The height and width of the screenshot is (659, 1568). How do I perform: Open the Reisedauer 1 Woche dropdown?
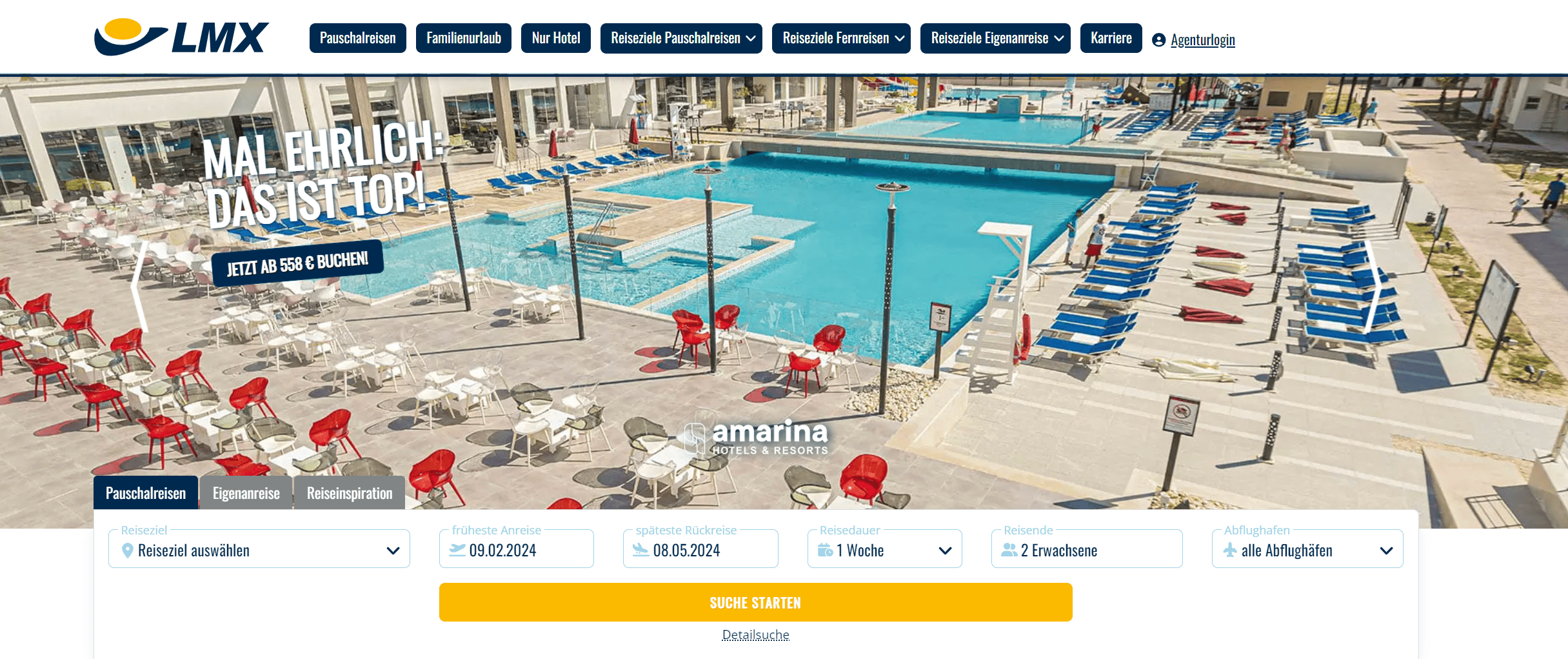(885, 549)
